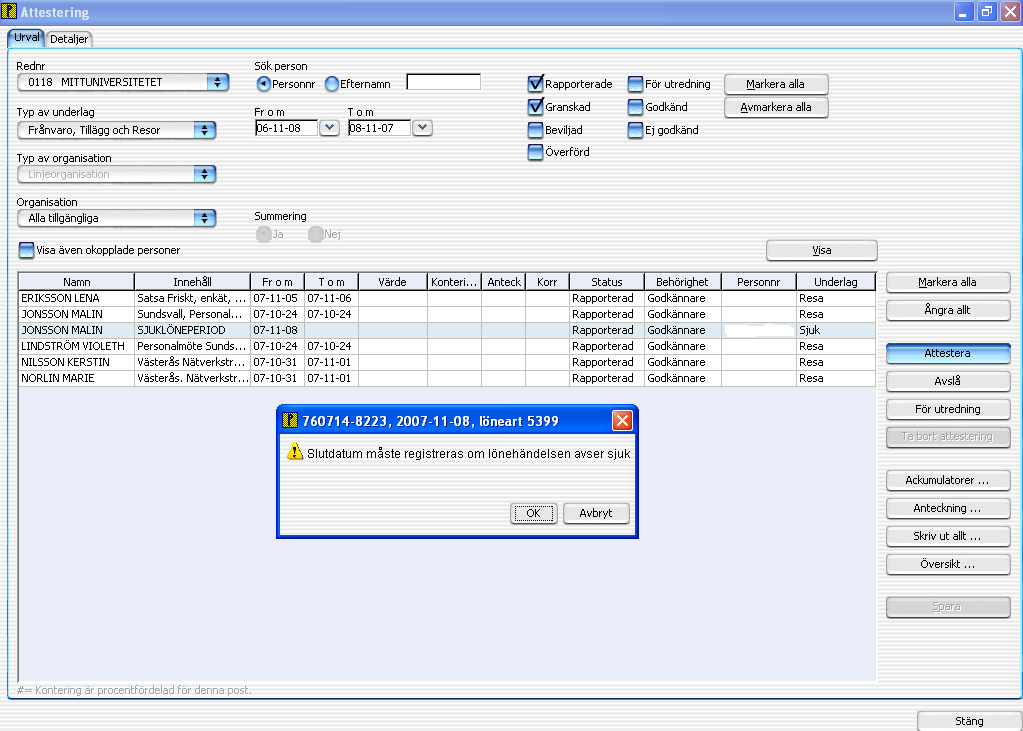The height and width of the screenshot is (731, 1023).
Task: Click the Ångra allt button
Action: pos(947,310)
